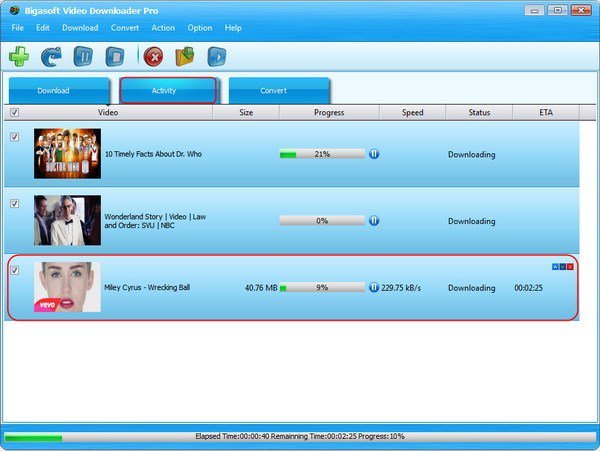Viewport: 600px width, 451px height.
Task: Click the Doctor Who video thumbnail
Action: click(x=67, y=154)
